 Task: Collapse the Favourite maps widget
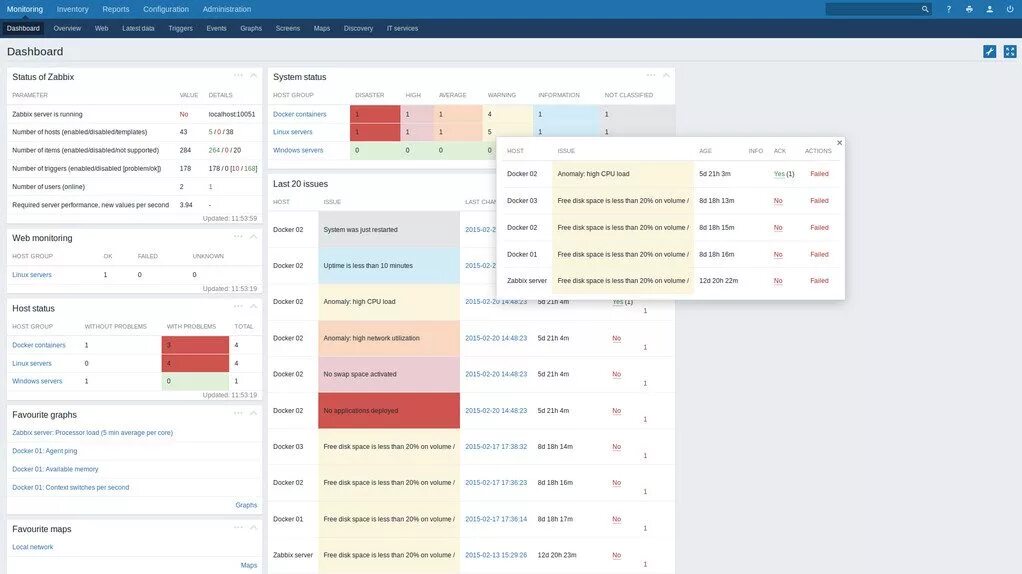254,528
